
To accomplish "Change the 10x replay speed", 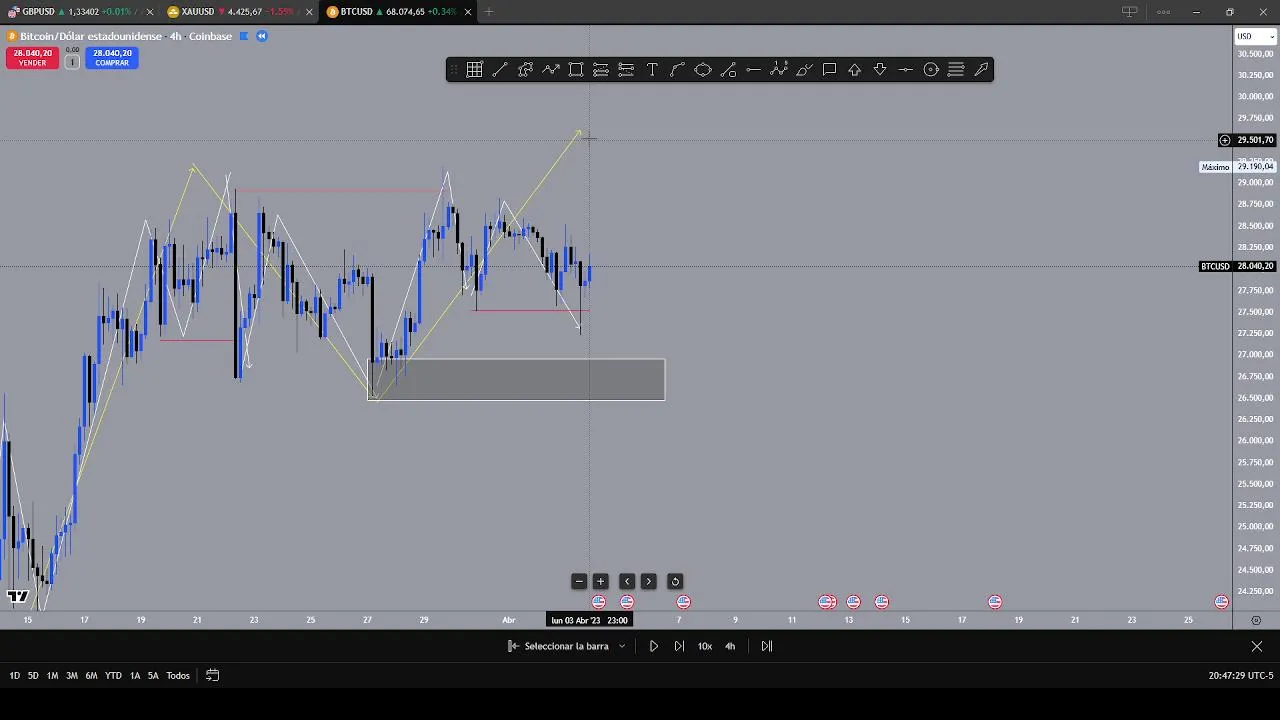I will [705, 646].
